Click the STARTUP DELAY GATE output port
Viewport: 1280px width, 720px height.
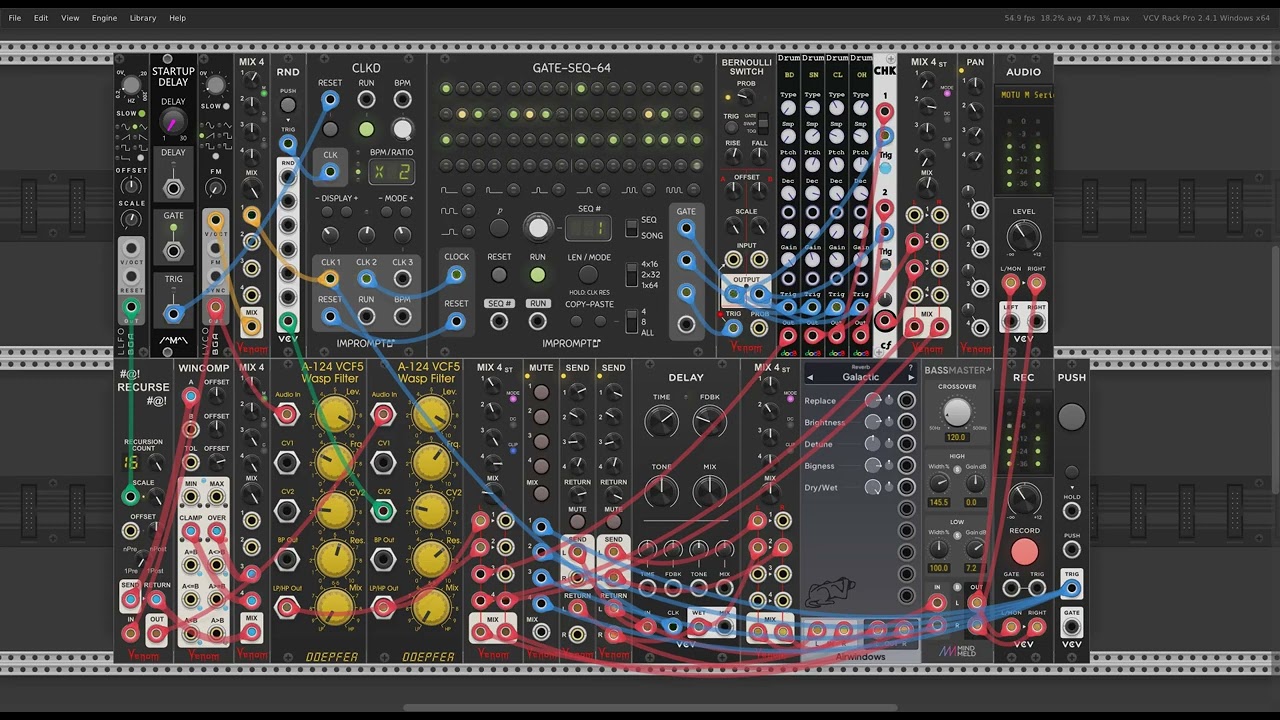click(173, 251)
